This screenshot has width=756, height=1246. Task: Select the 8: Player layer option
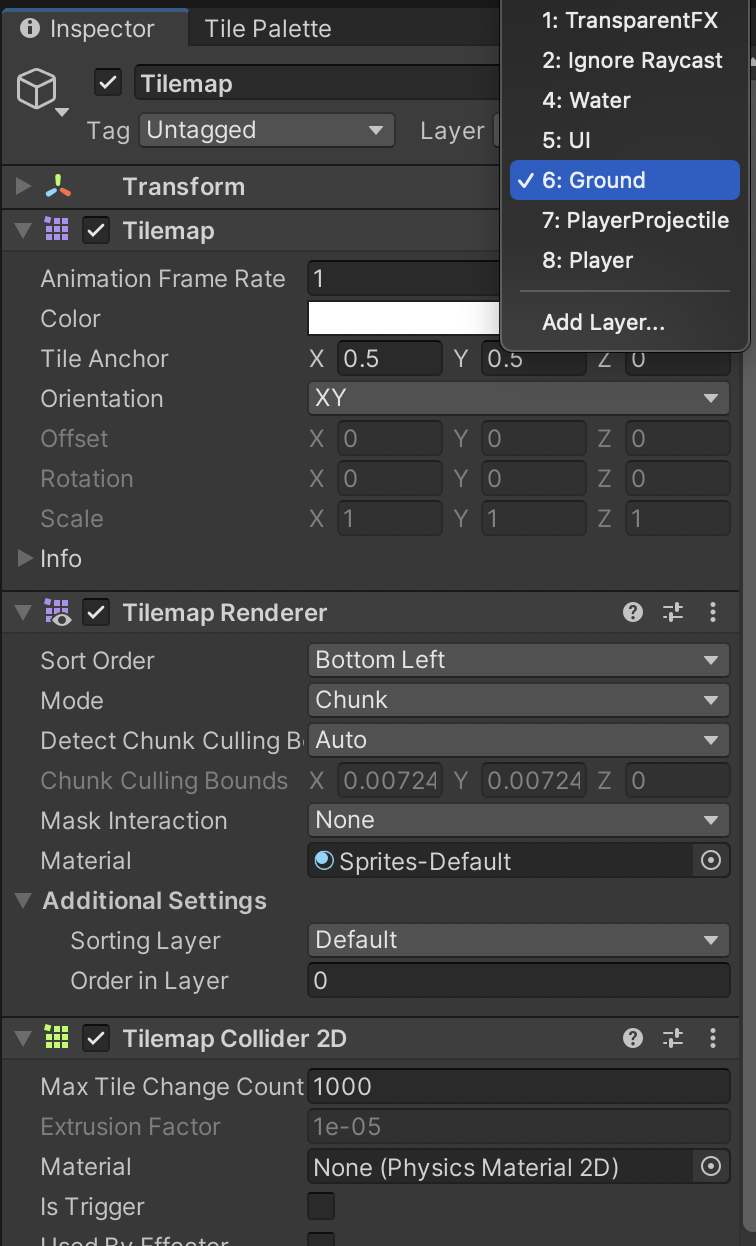point(588,260)
